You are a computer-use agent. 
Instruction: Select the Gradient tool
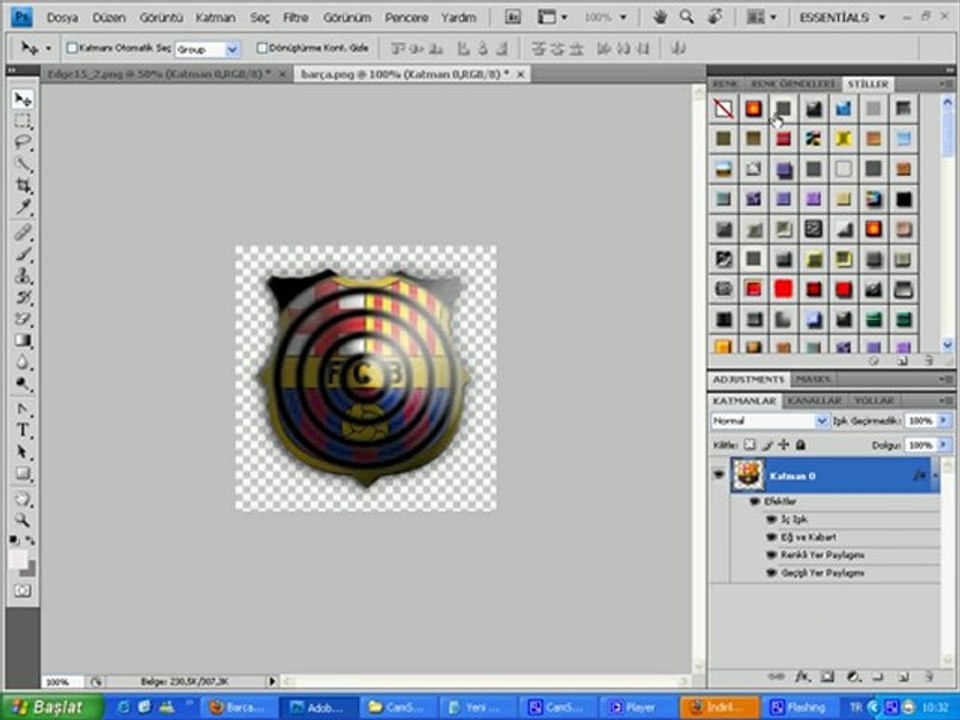23,340
